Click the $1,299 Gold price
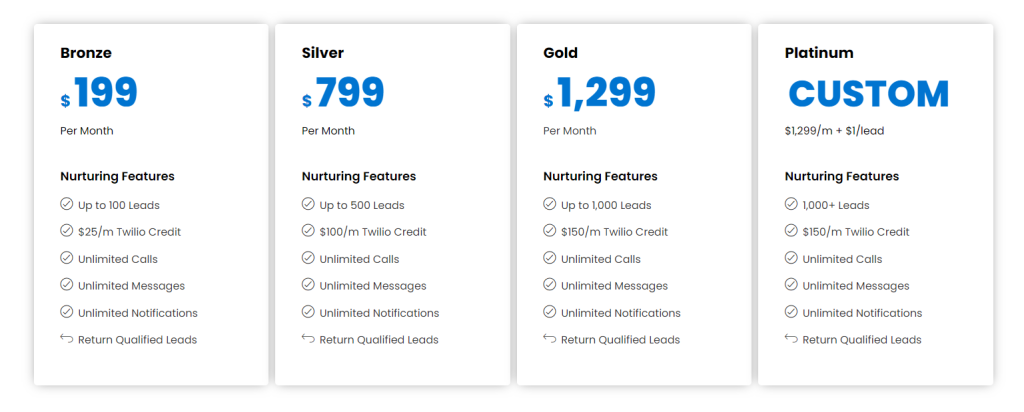Screen dimensions: 1024x412 click(x=600, y=93)
